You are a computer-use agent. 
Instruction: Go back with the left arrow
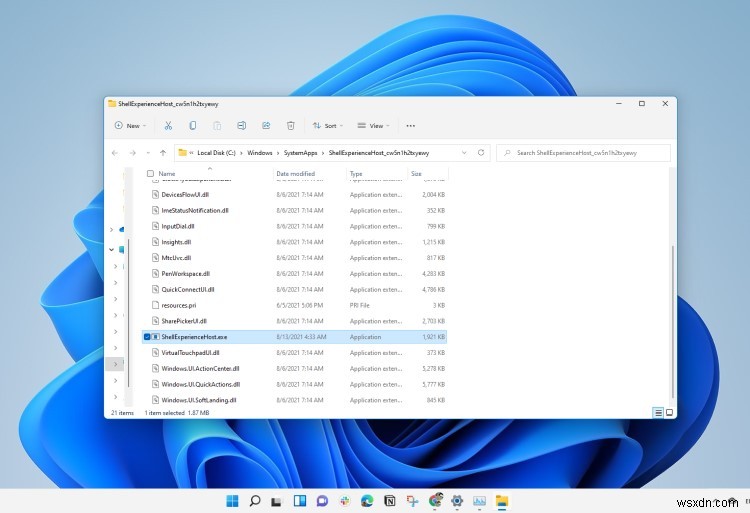click(x=115, y=153)
